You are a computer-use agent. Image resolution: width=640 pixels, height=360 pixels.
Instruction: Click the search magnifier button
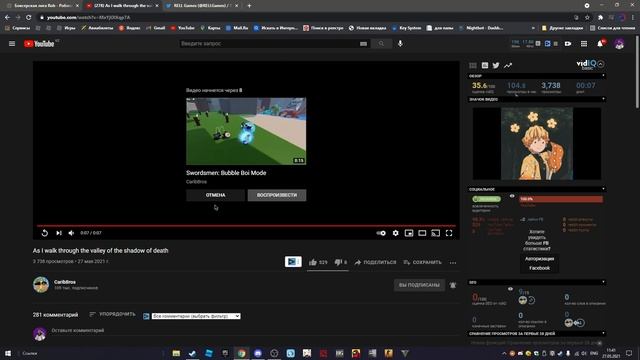coord(381,44)
